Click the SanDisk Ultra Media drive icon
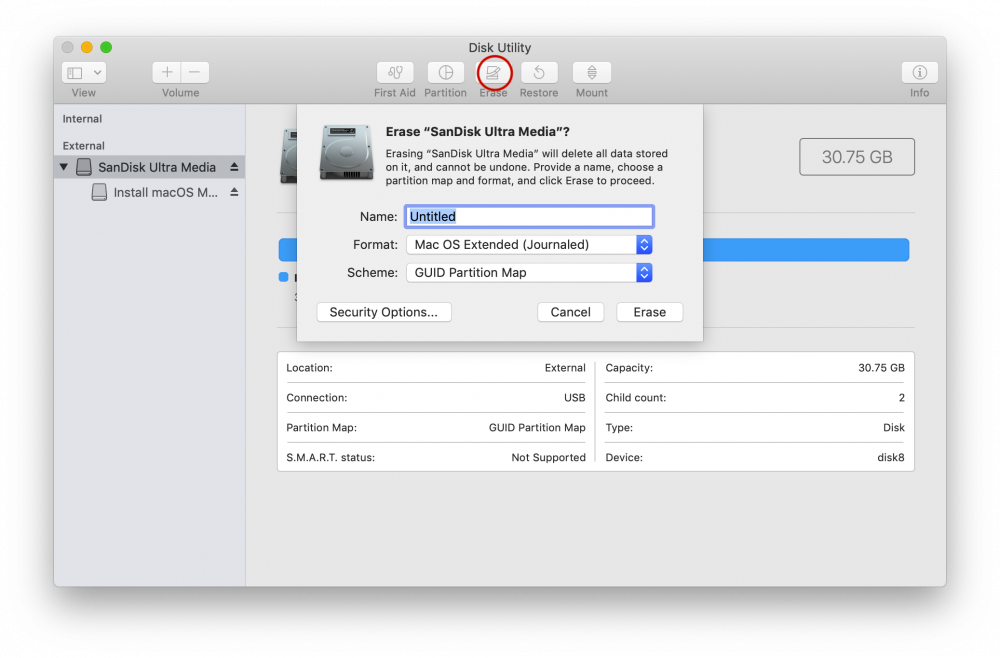 point(84,167)
